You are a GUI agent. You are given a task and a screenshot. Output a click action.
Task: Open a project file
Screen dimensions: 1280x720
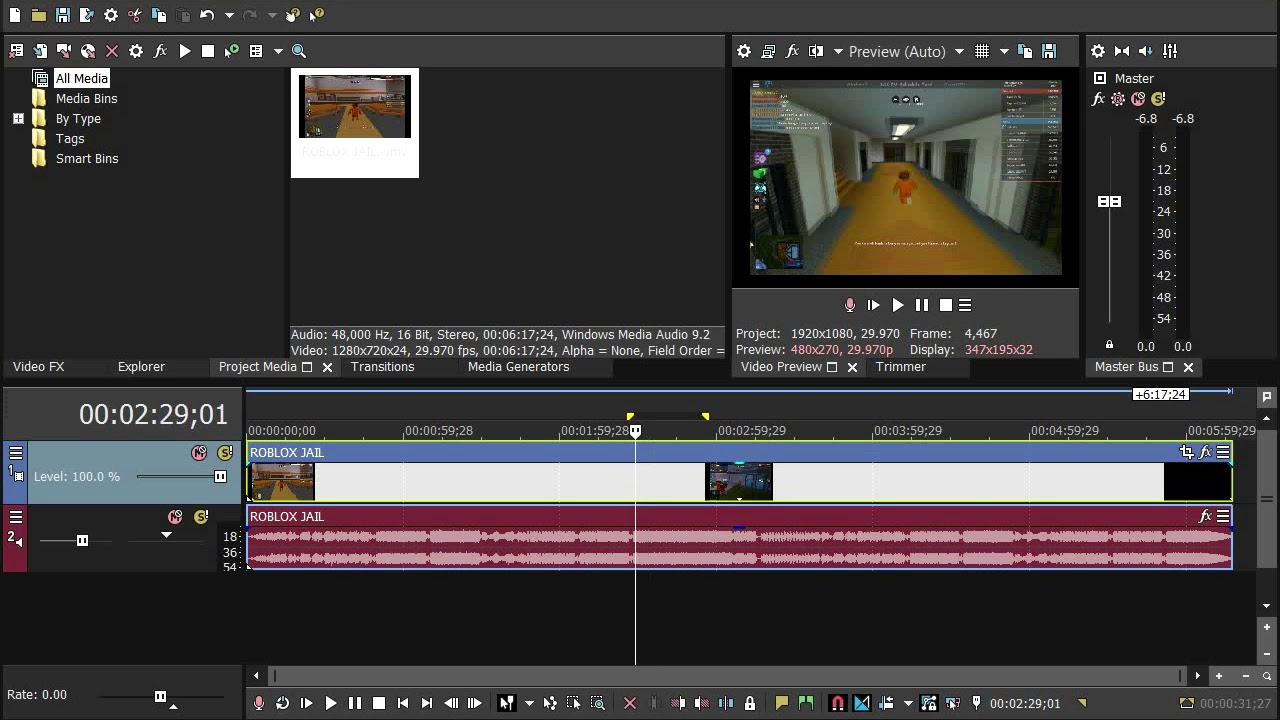coord(38,15)
